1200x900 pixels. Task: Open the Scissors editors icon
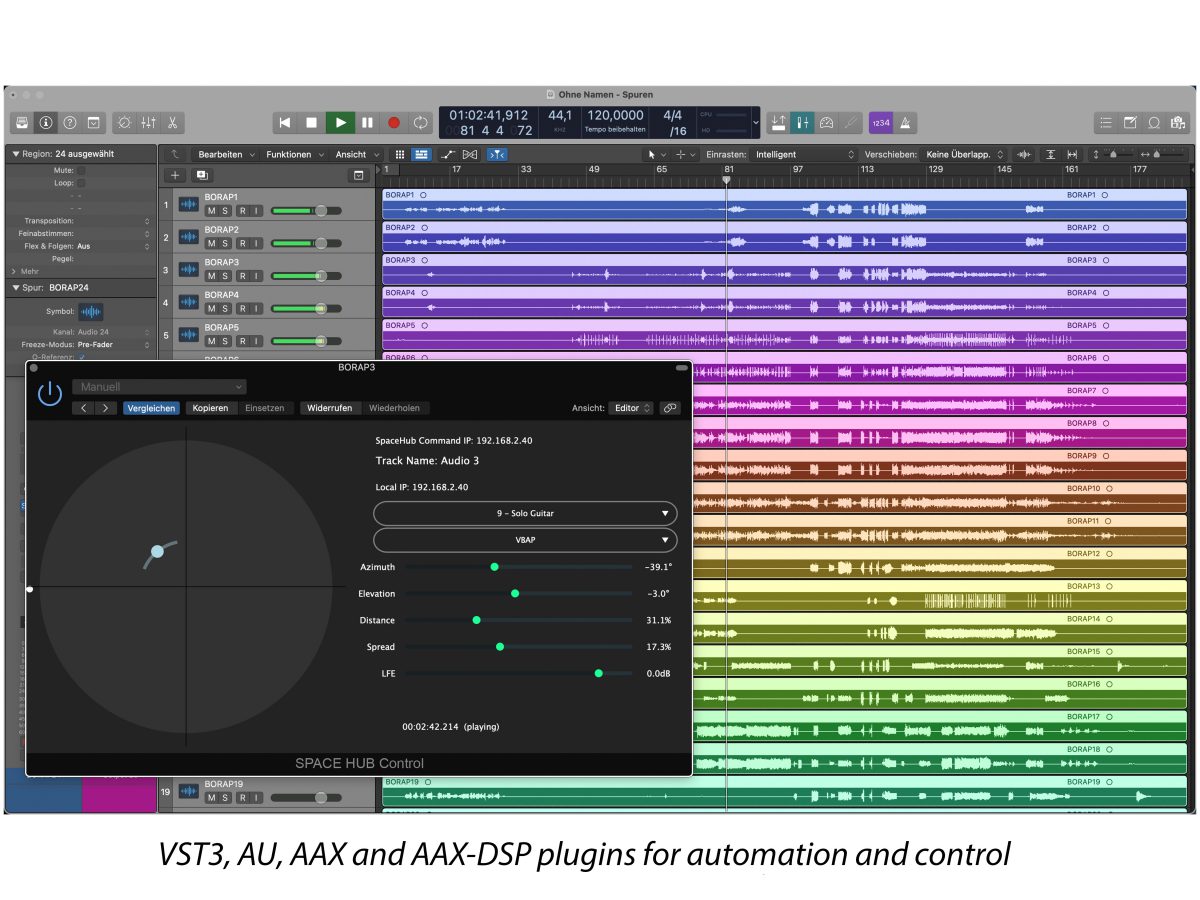pyautogui.click(x=173, y=122)
